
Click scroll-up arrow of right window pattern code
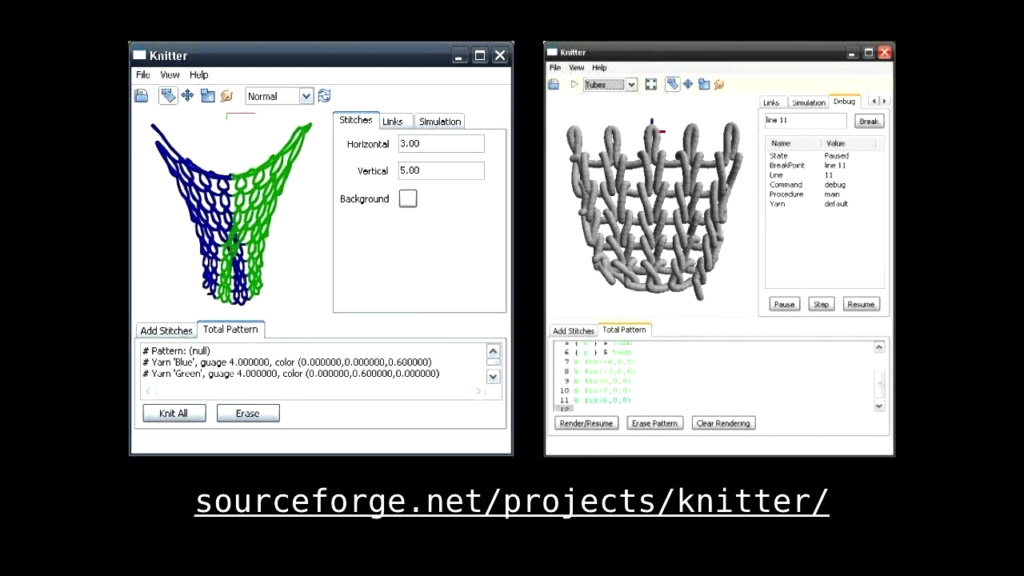coord(879,347)
